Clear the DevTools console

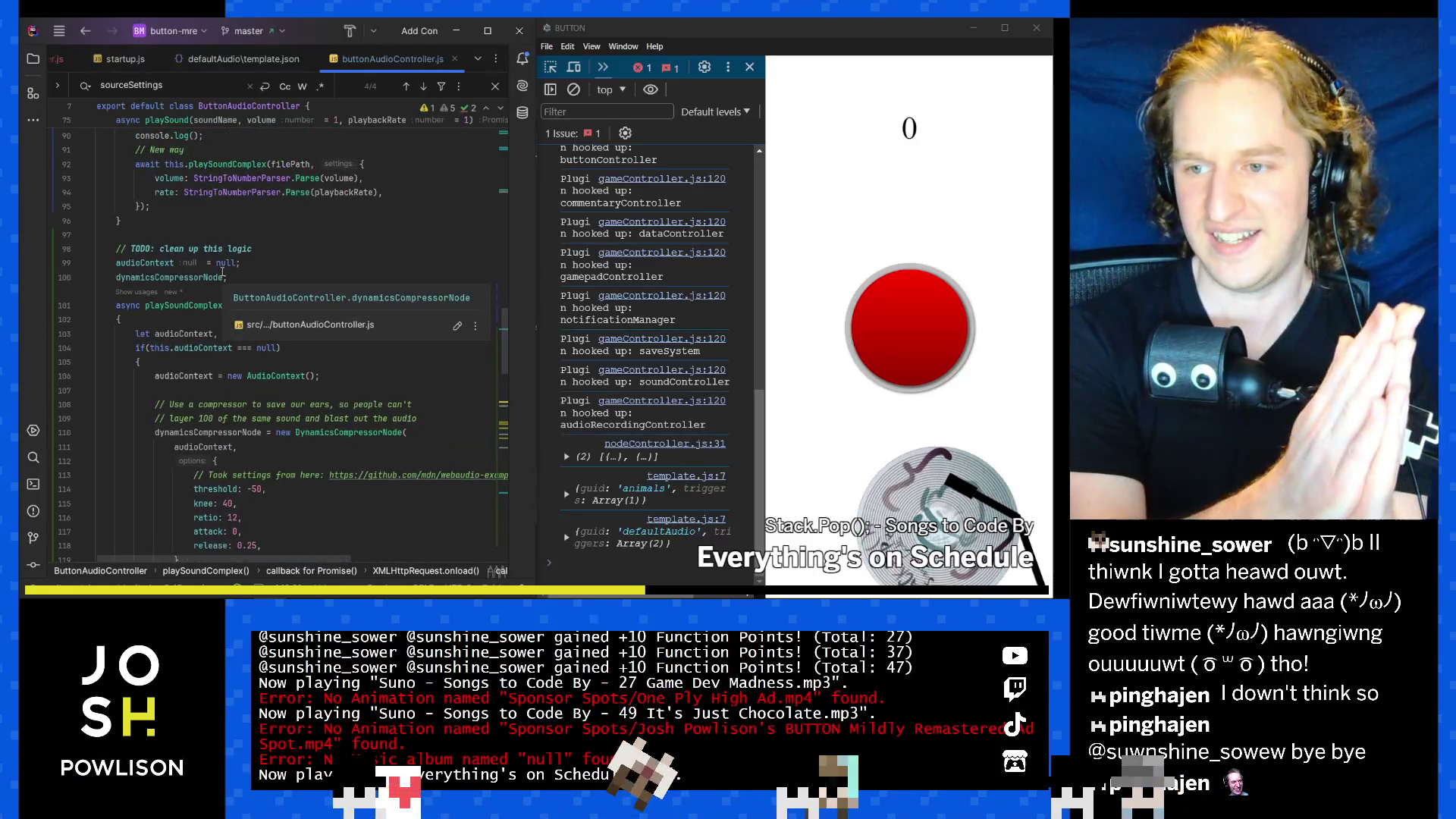point(574,89)
